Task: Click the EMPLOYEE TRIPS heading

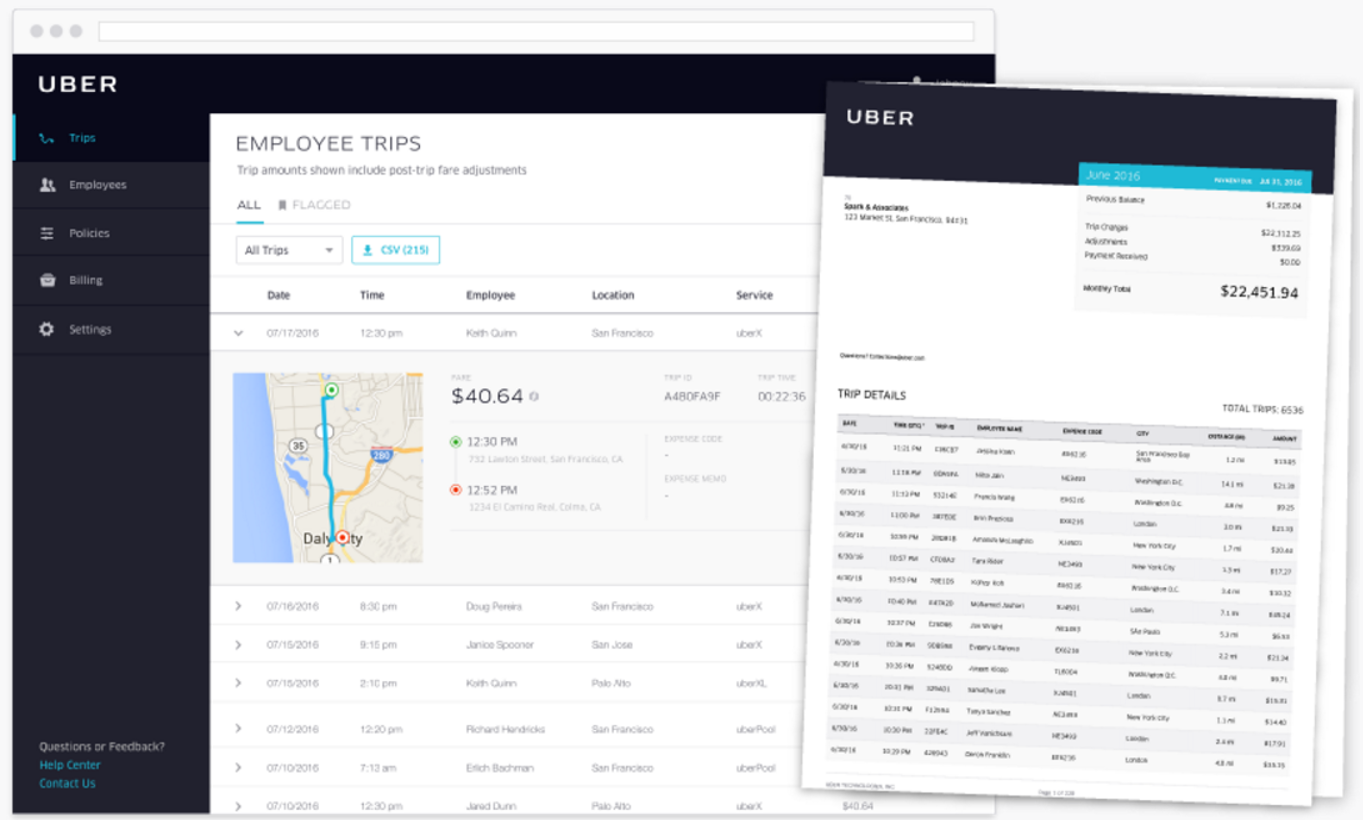Action: 328,144
